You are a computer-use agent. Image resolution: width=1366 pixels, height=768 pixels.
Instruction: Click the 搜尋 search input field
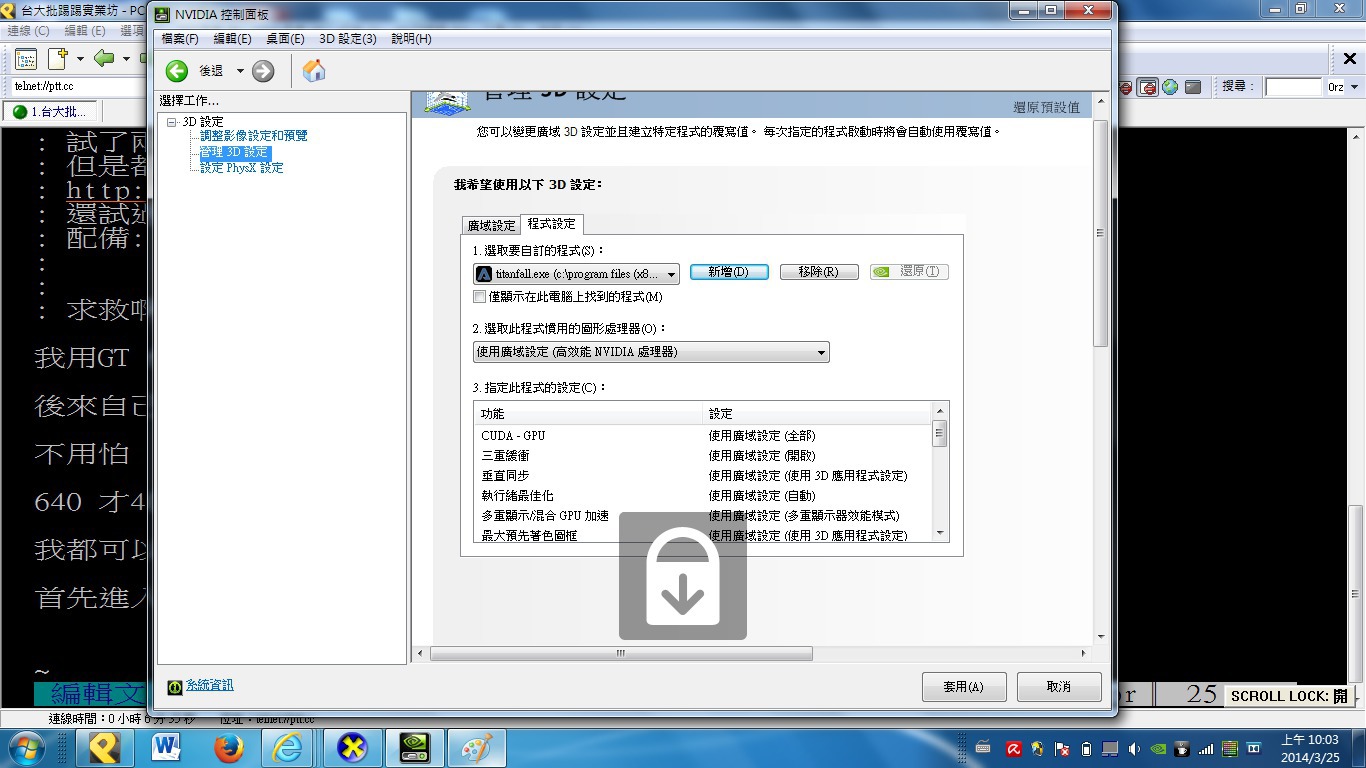(1294, 87)
